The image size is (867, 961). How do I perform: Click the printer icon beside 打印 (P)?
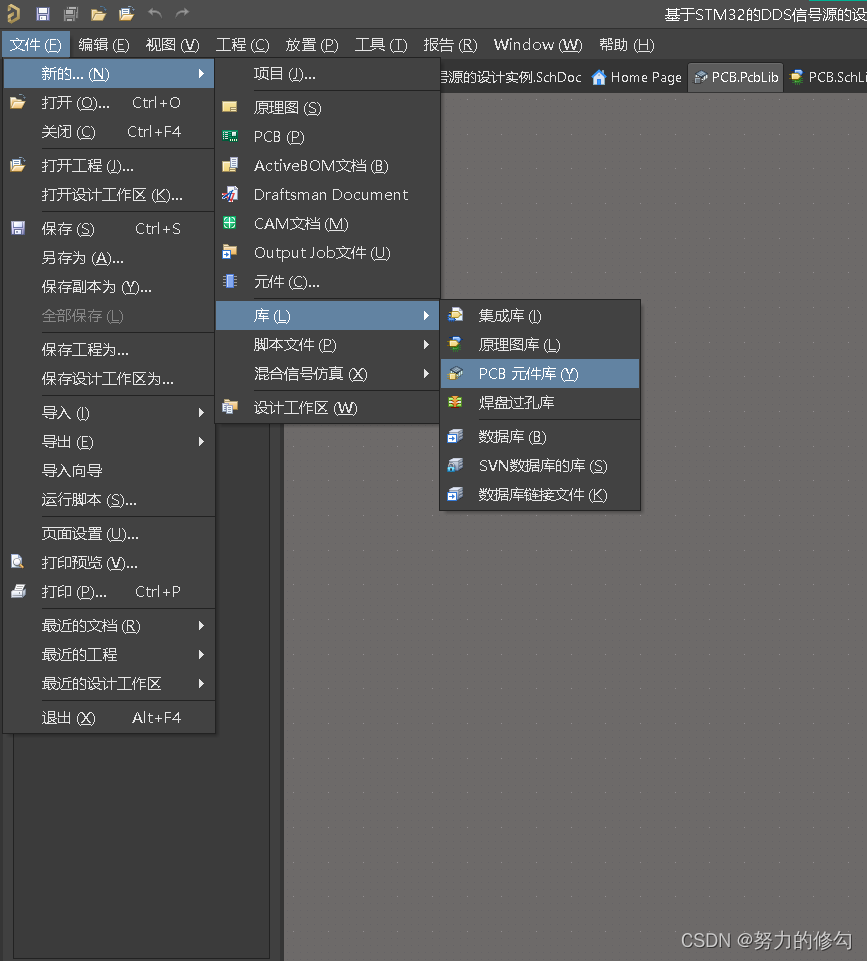point(18,591)
